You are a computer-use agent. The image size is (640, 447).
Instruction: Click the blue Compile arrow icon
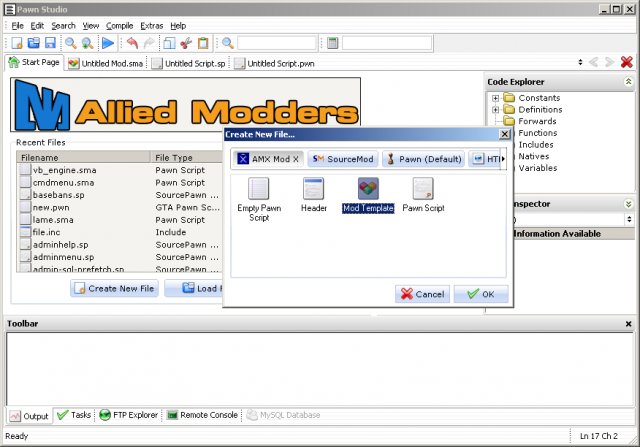point(108,43)
